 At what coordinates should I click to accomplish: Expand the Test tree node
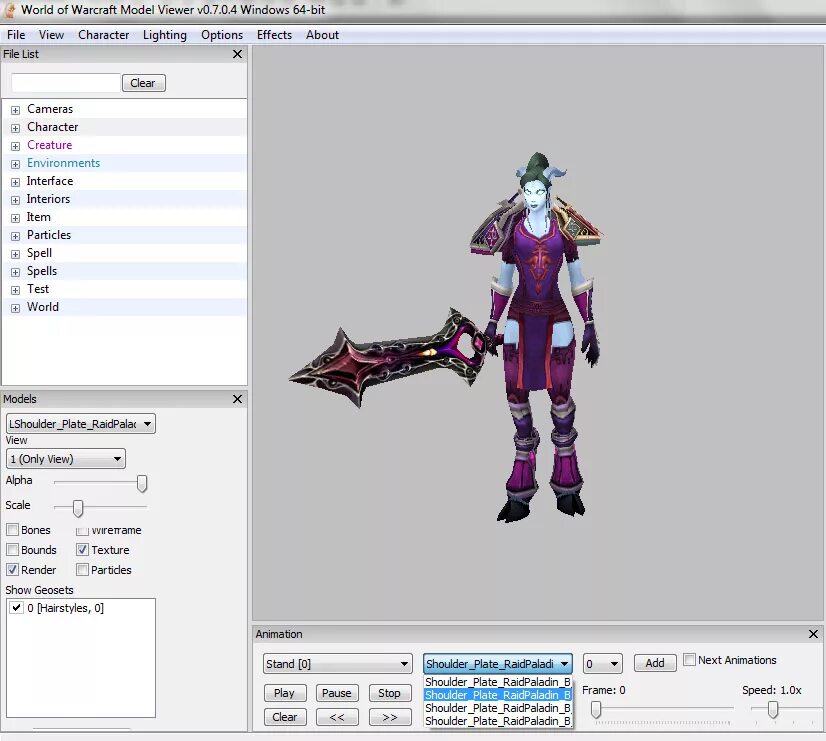pos(16,290)
